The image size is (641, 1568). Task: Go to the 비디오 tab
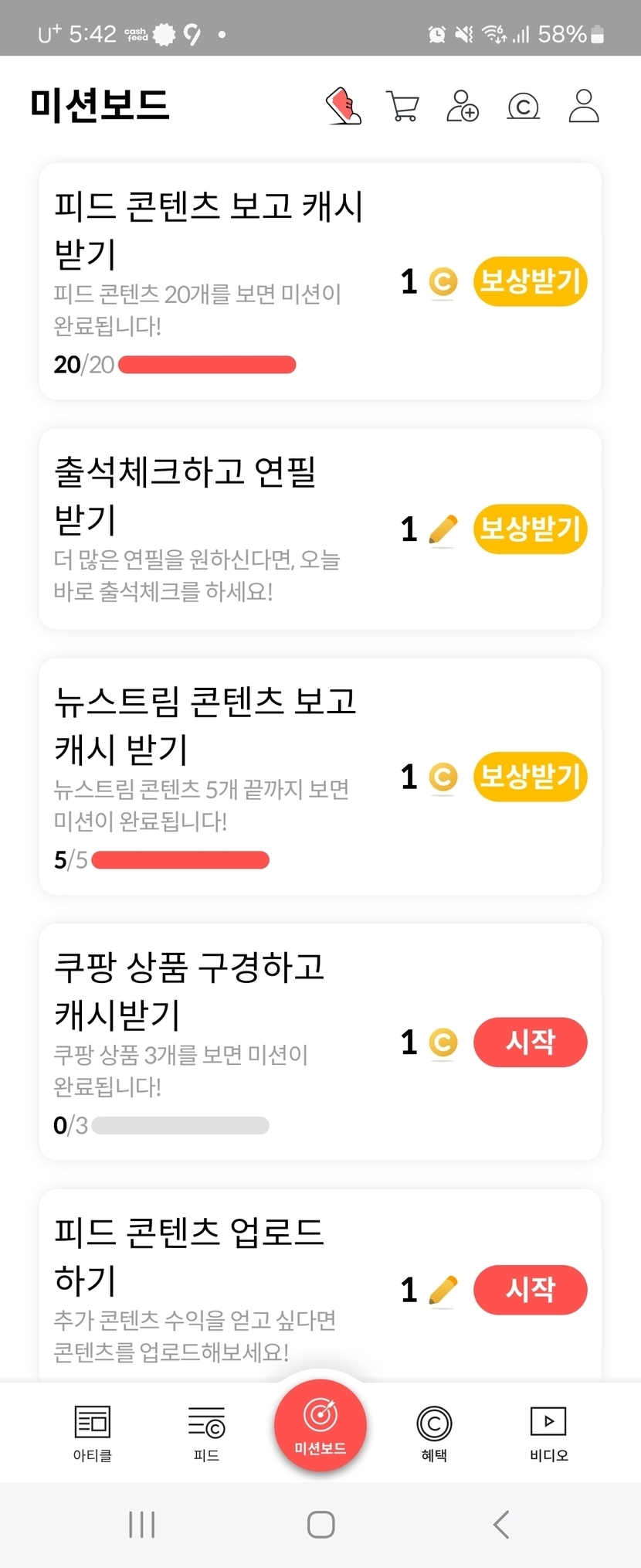(548, 1434)
